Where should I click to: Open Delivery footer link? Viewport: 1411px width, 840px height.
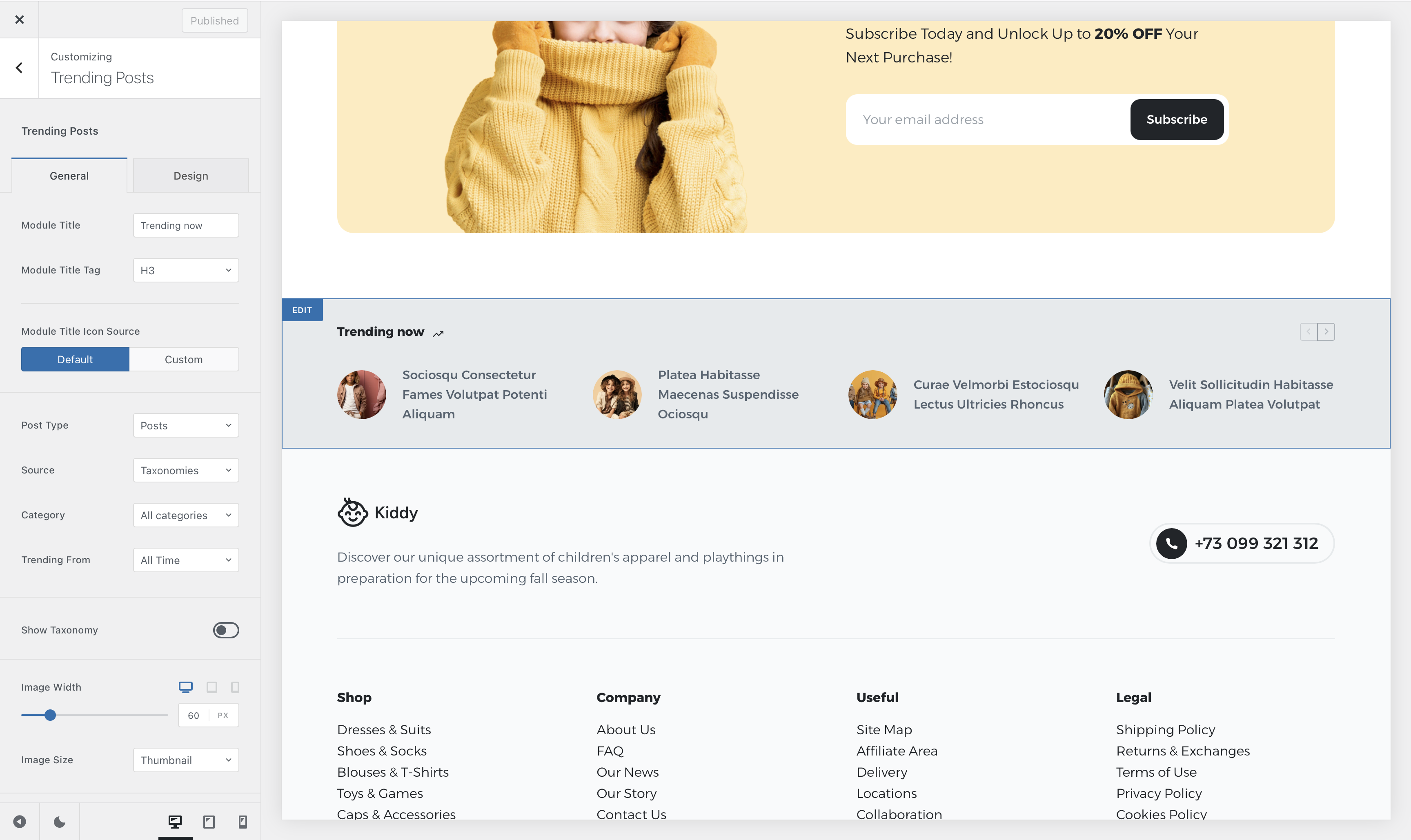tap(882, 772)
